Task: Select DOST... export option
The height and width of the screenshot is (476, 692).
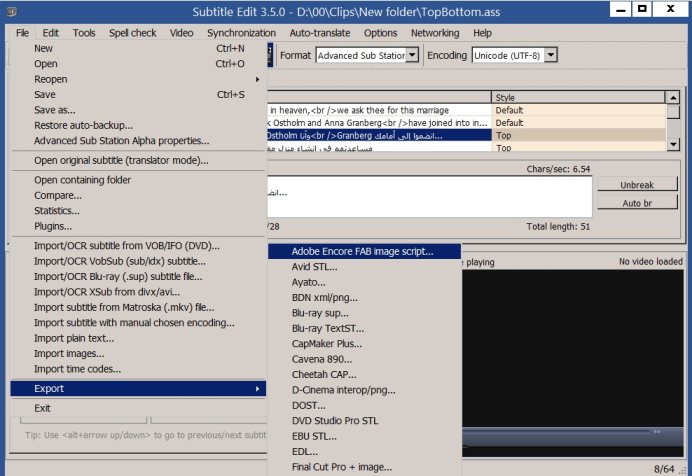Action: pos(365,405)
